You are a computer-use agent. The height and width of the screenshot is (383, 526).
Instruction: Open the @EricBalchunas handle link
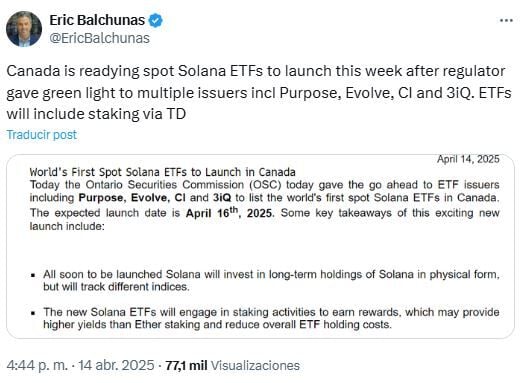(x=99, y=38)
